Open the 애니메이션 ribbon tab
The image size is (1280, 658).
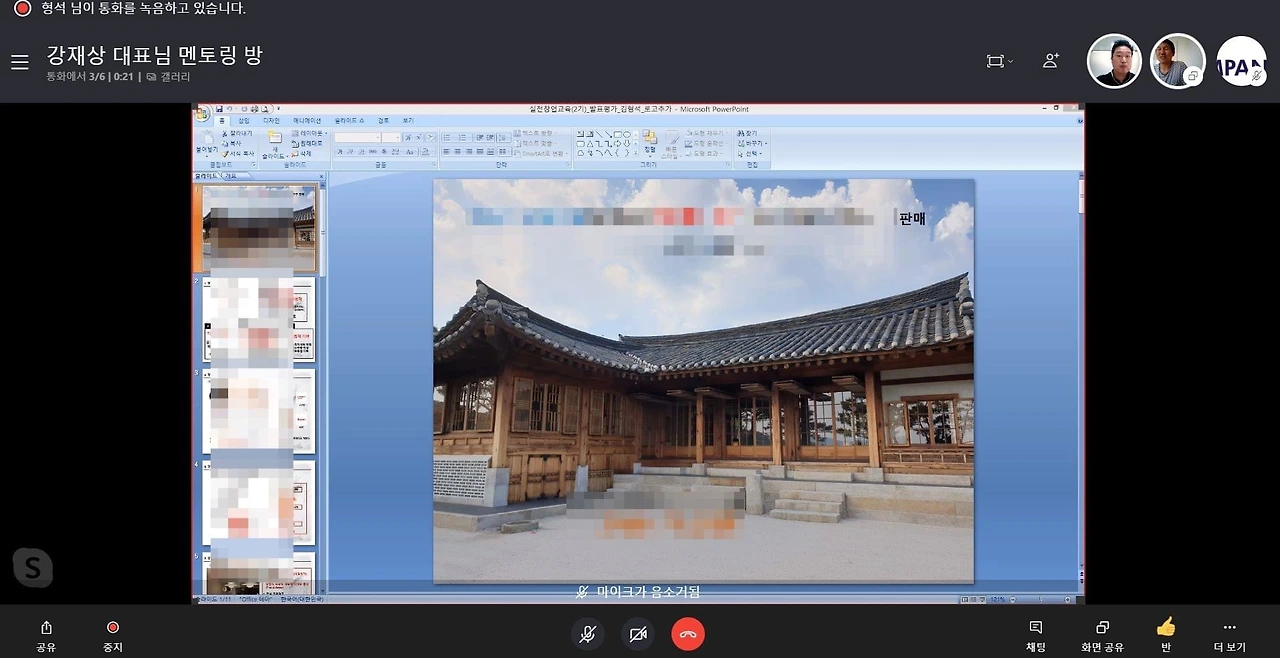tap(307, 120)
